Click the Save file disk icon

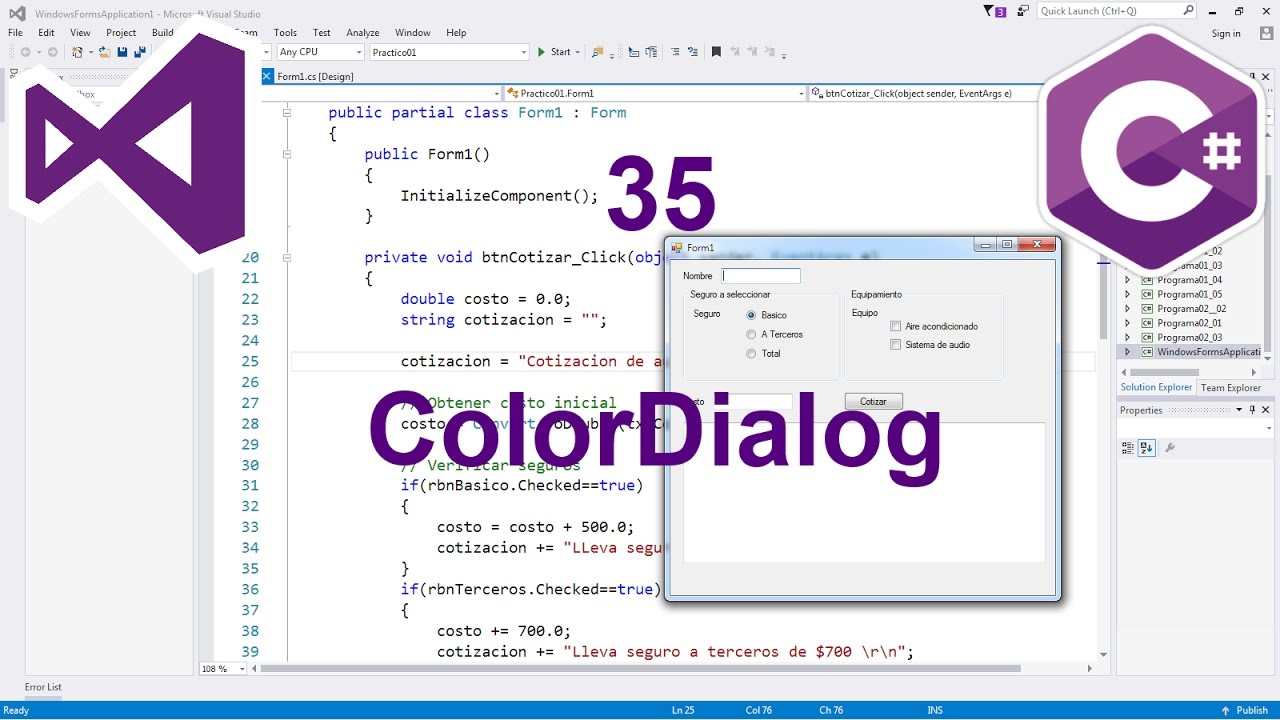[x=122, y=52]
